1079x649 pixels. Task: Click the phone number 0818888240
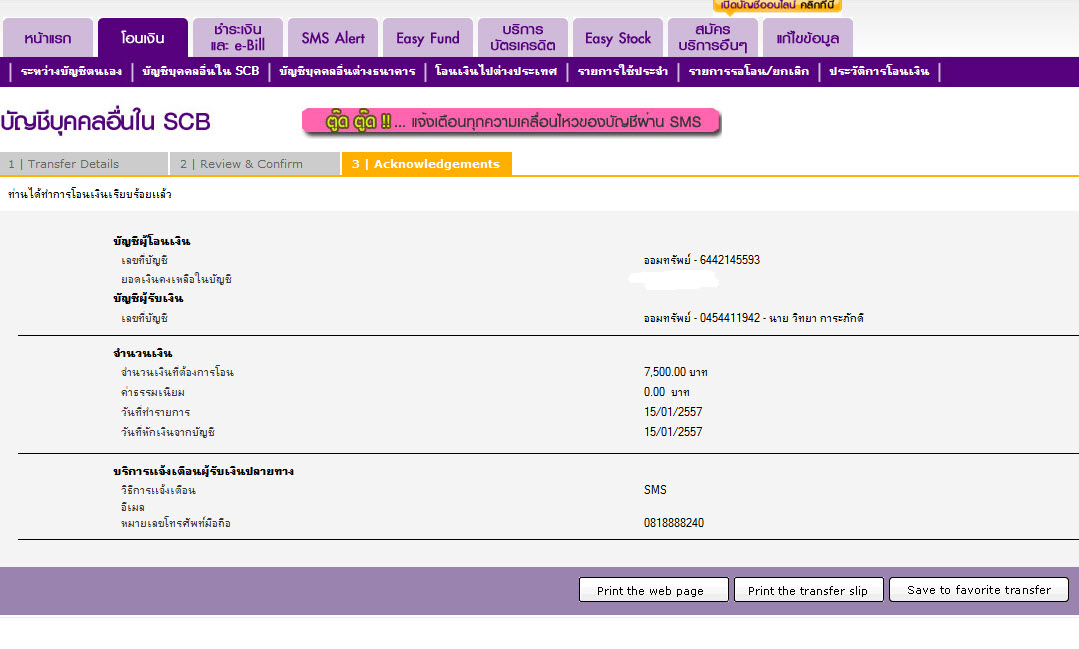[x=674, y=523]
